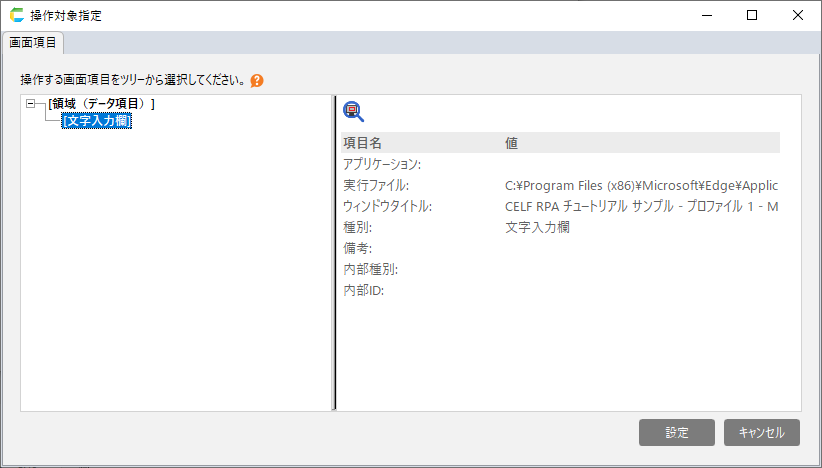Select the ウィンドウタイトル property row label

(x=387, y=206)
